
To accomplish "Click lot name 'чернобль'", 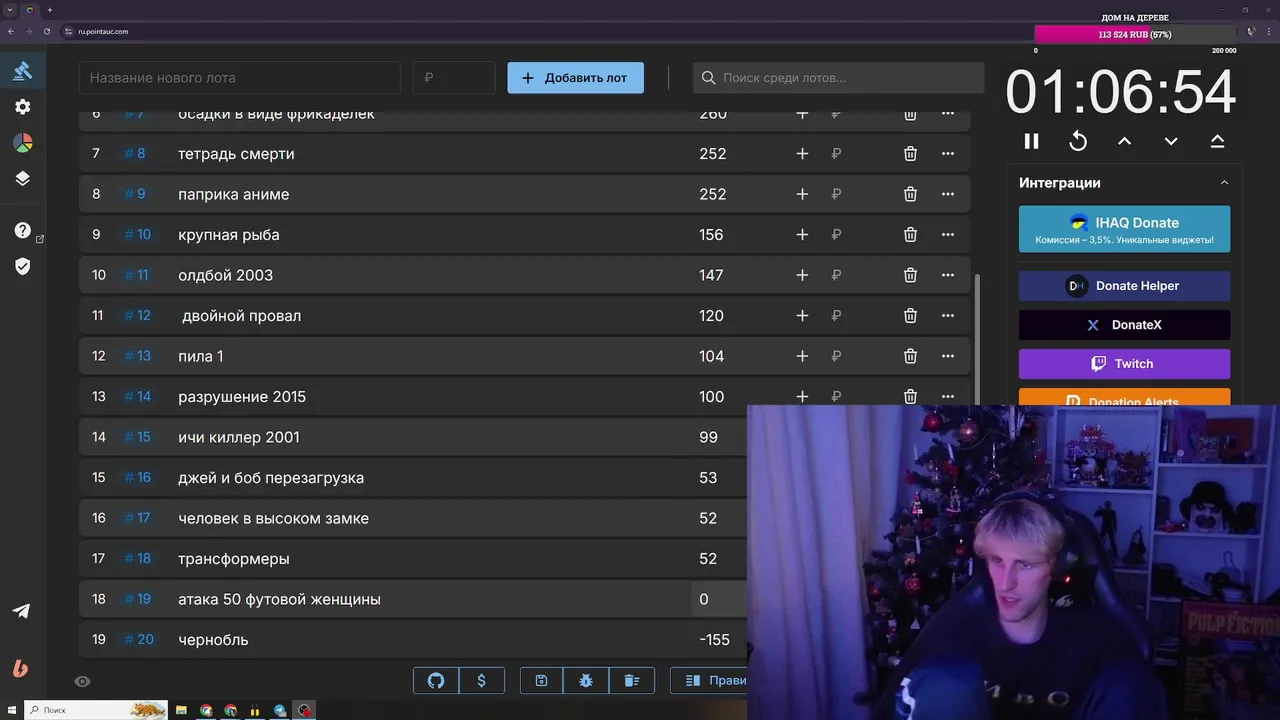I will coord(213,640).
